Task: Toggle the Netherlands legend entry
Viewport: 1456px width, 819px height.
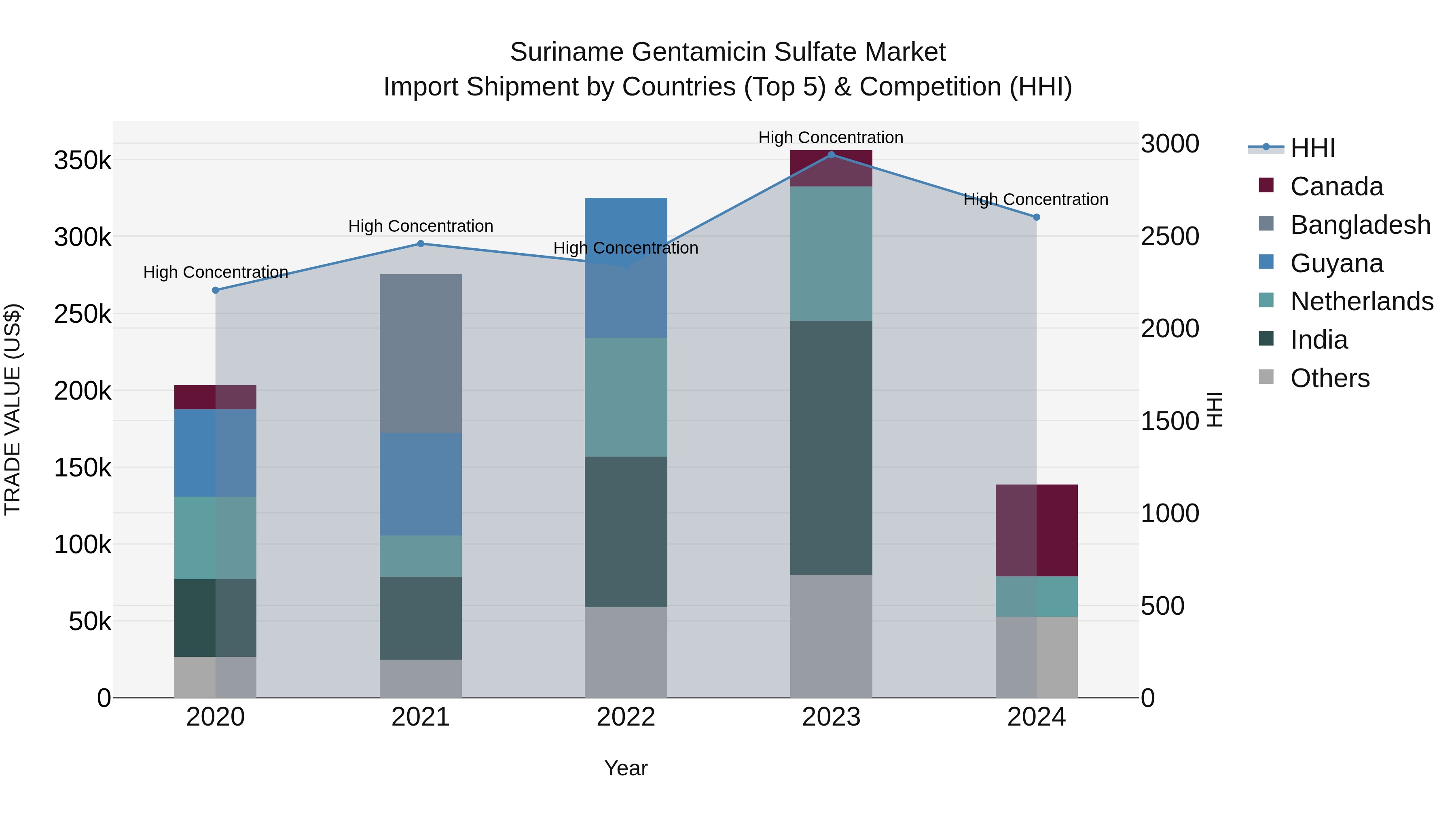Action: pos(1346,301)
